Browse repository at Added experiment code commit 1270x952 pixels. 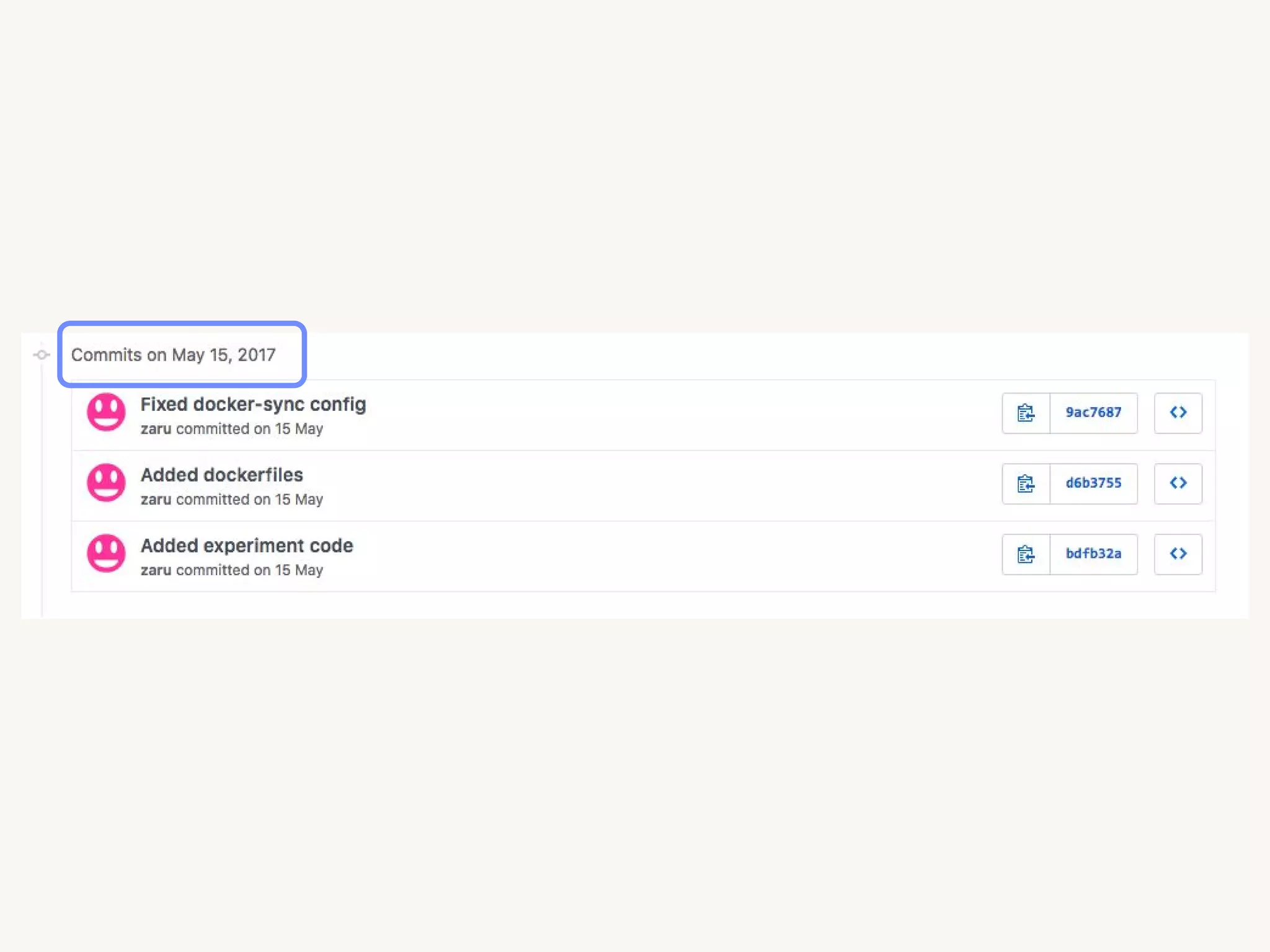point(1178,554)
